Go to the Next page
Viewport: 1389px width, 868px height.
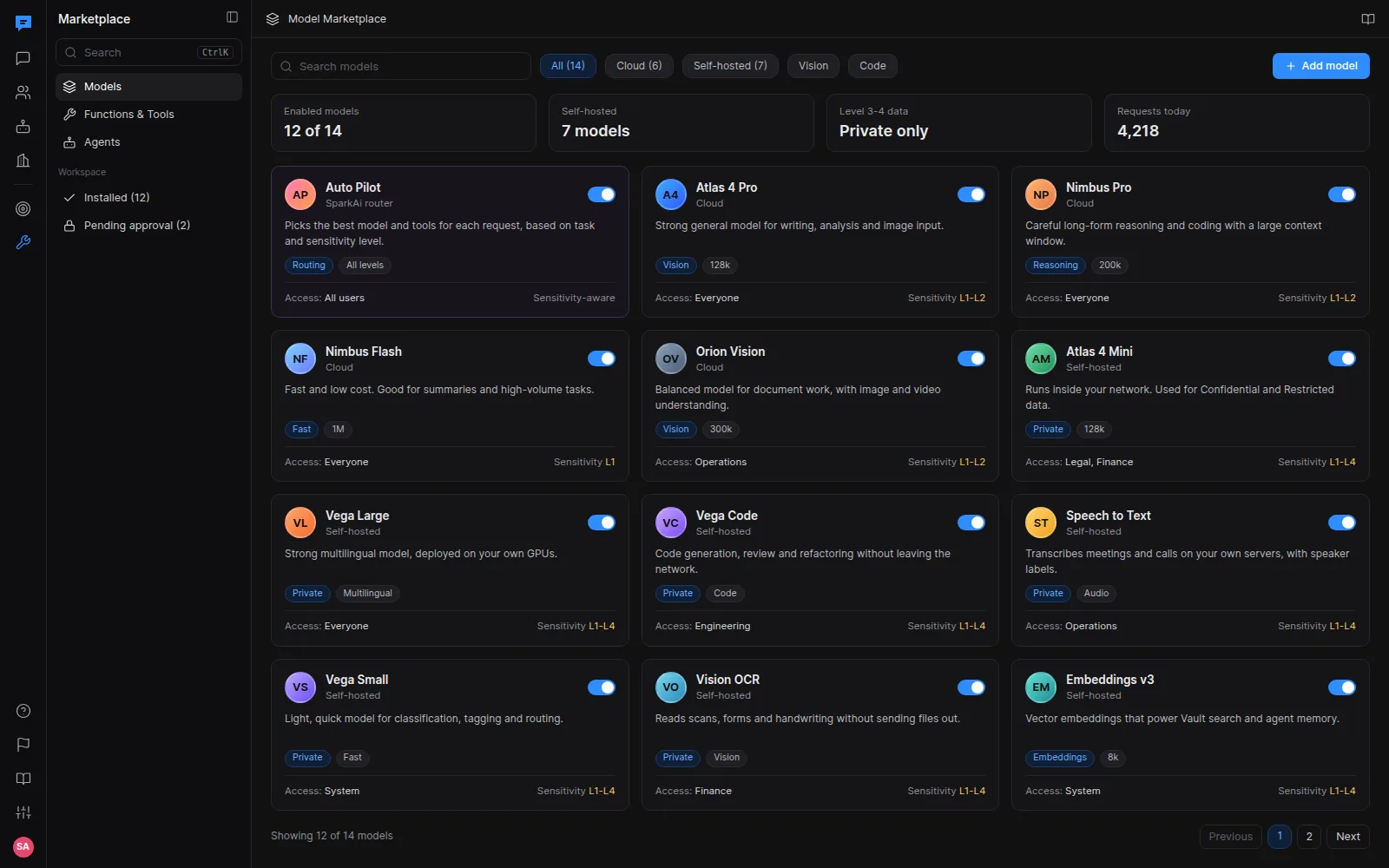click(1348, 837)
